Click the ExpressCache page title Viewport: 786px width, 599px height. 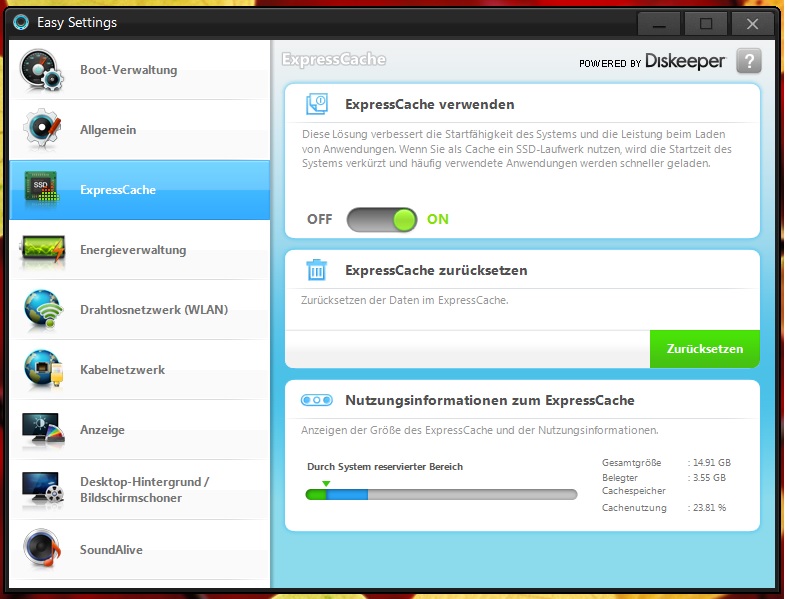[x=334, y=59]
